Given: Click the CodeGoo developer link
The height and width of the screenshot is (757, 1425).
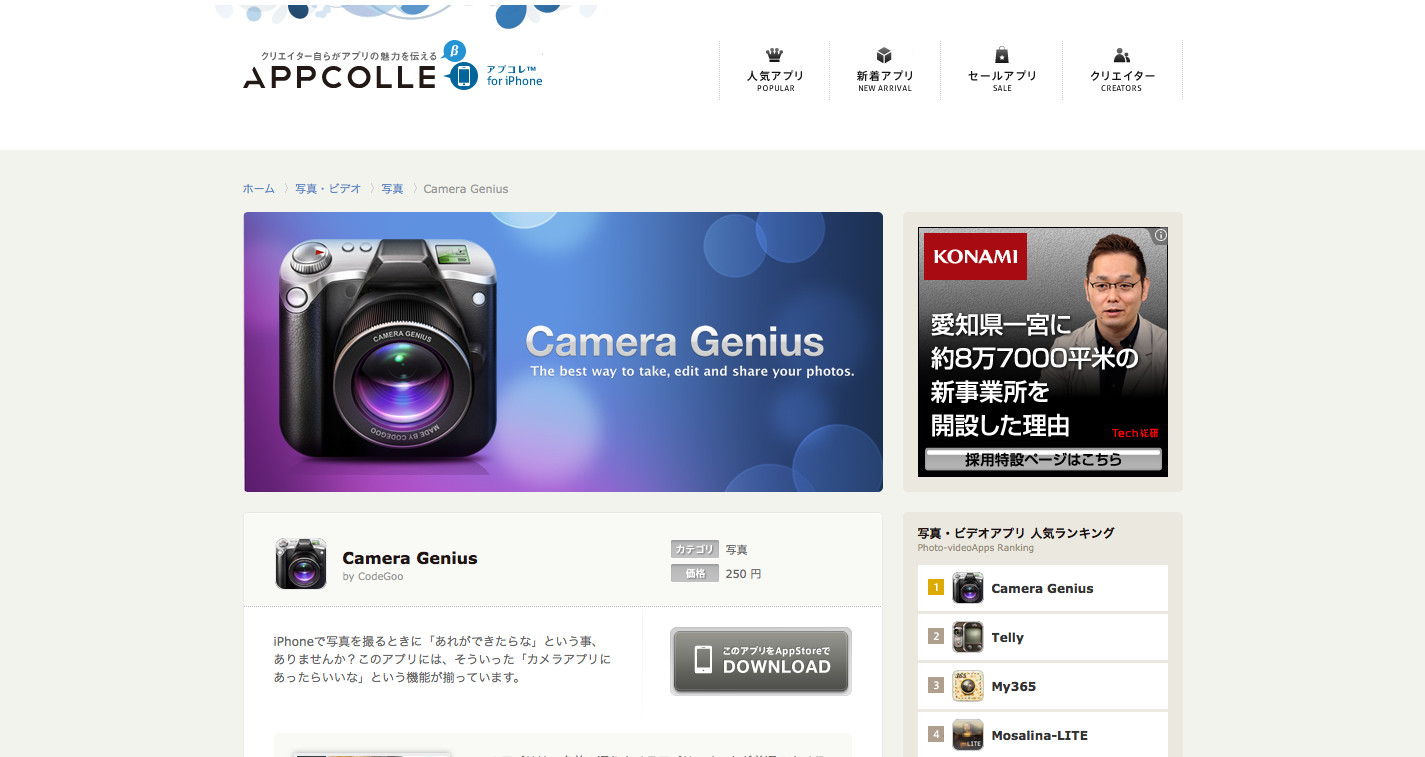Looking at the screenshot, I should [x=380, y=577].
